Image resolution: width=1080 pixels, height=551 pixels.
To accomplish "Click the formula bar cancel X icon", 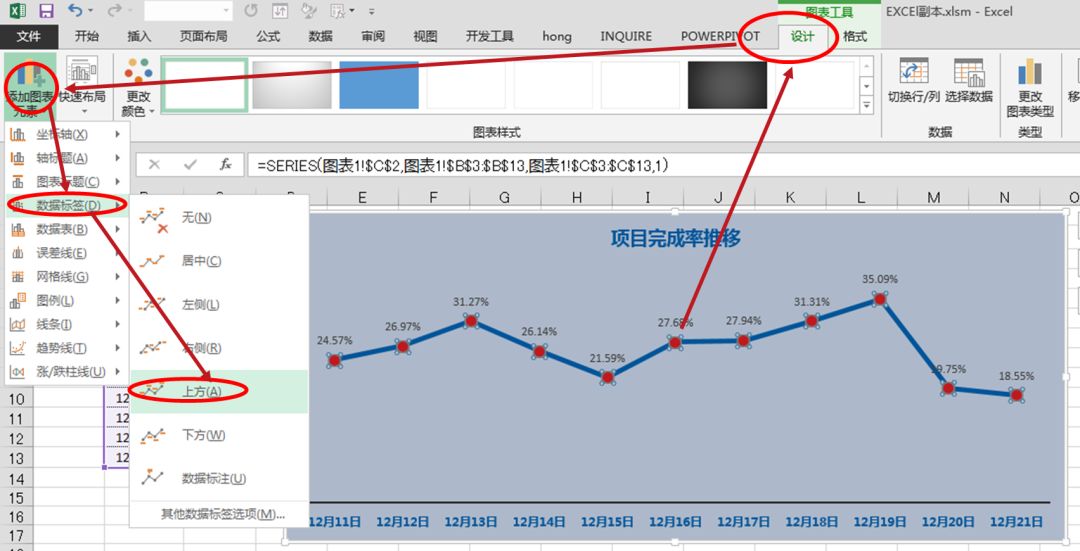I will pos(154,165).
